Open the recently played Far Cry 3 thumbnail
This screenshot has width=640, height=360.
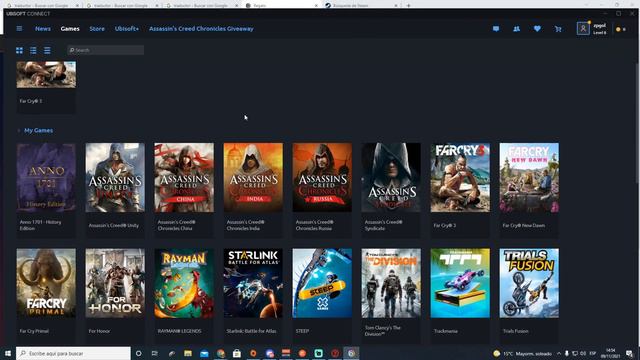pos(46,75)
